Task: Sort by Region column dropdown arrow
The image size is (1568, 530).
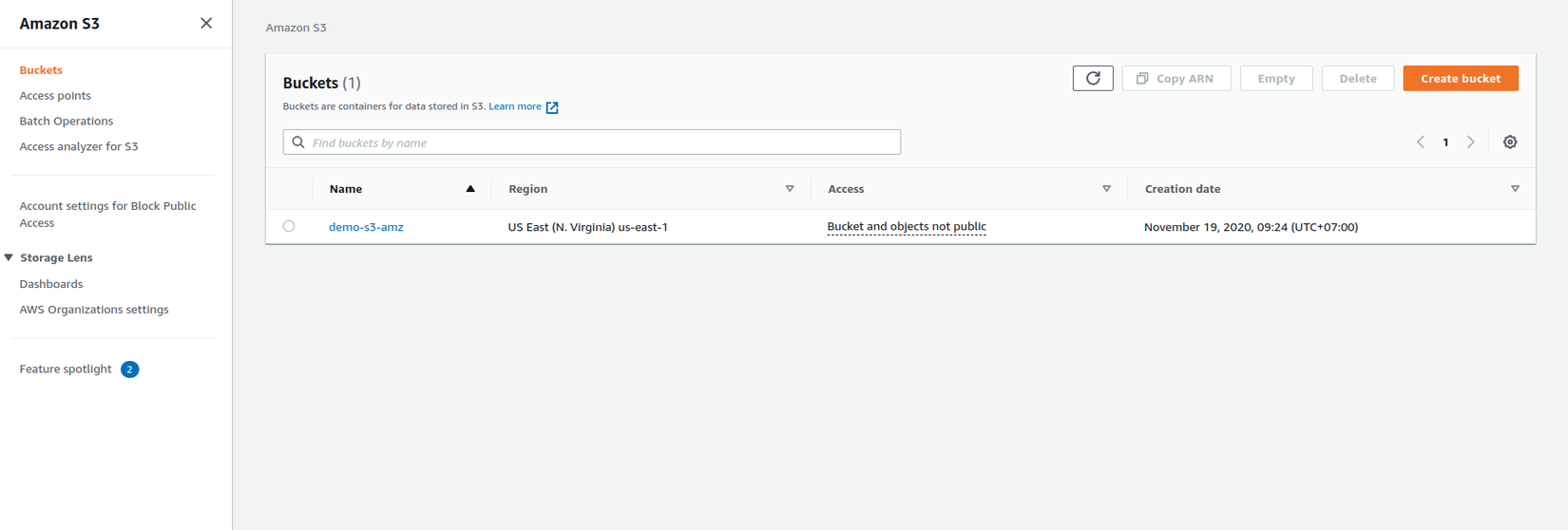Action: (x=790, y=189)
